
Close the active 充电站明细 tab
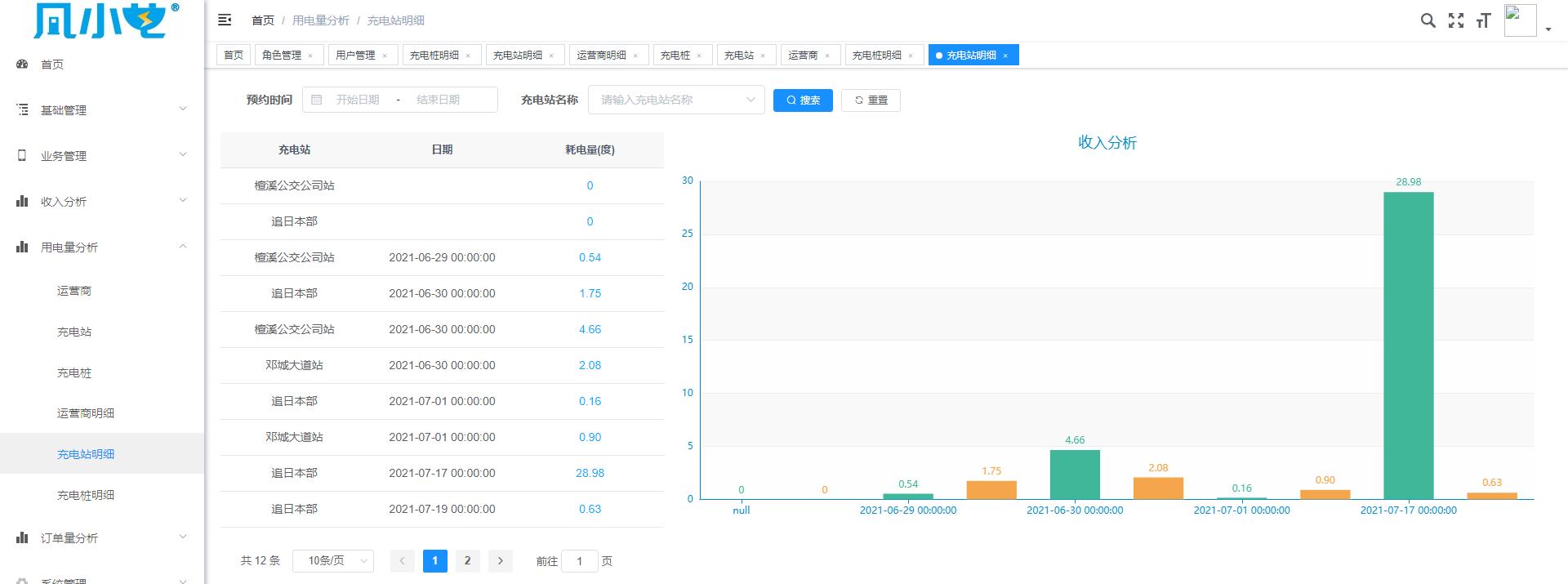point(1005,56)
